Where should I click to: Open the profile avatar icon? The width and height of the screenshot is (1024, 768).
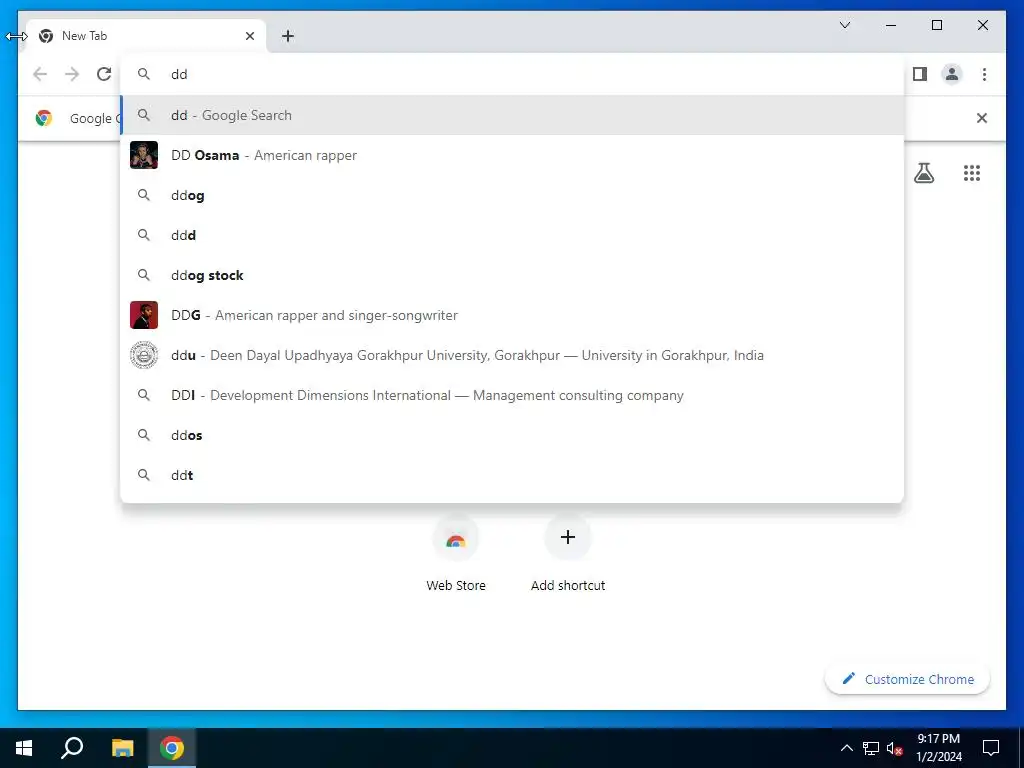[952, 74]
